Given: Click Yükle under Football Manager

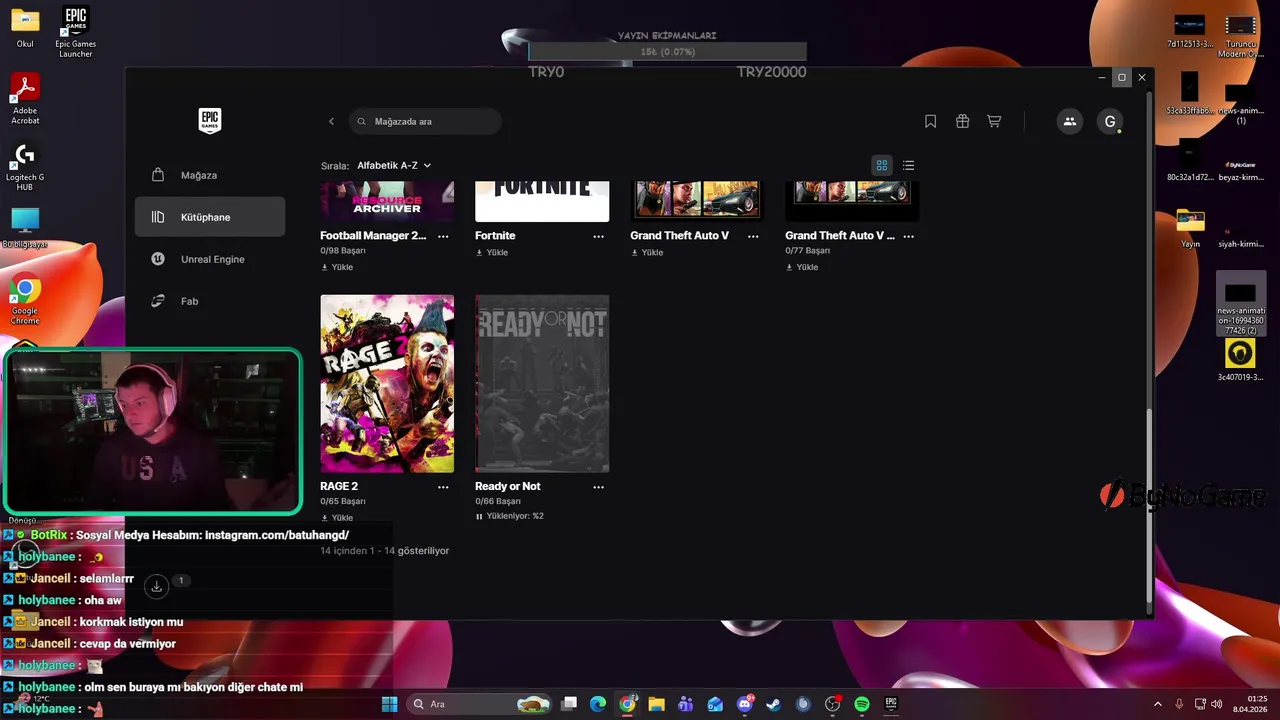Looking at the screenshot, I should (337, 267).
